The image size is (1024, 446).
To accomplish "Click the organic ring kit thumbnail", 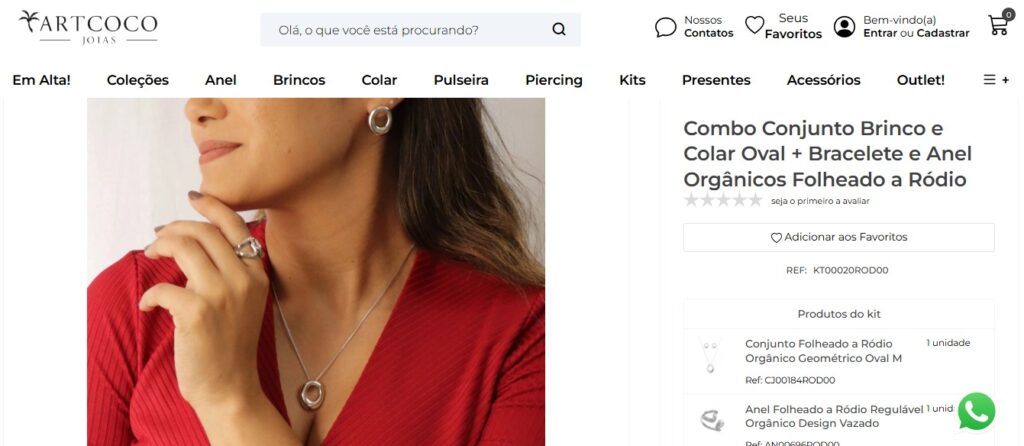I will tap(711, 420).
